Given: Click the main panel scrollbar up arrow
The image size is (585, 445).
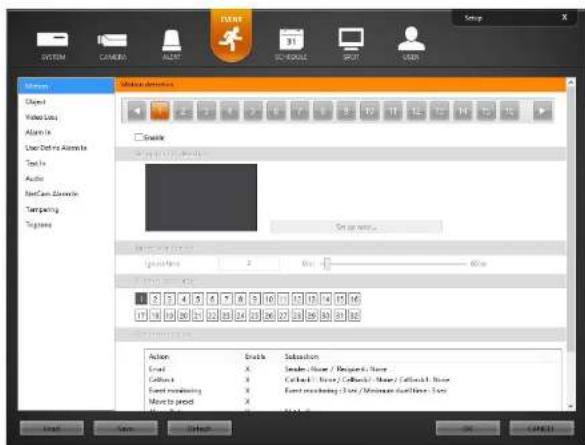Looking at the screenshot, I should [x=571, y=82].
